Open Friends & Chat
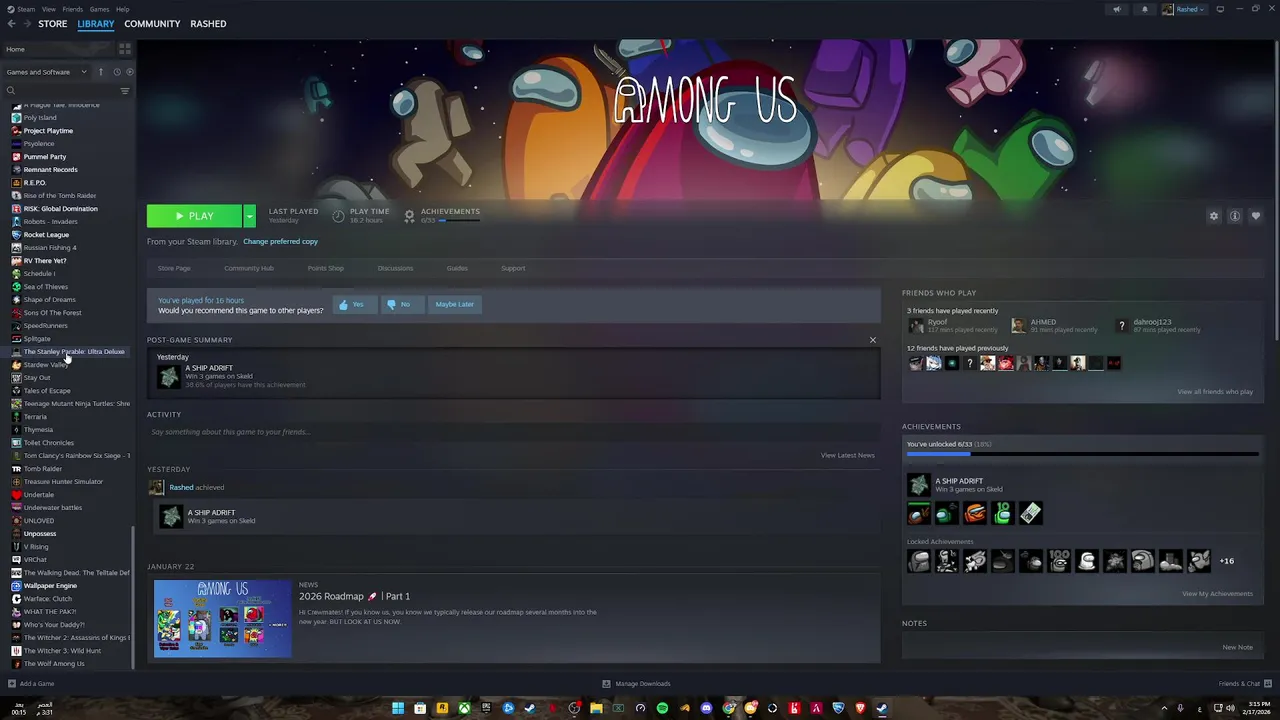 click(1244, 684)
